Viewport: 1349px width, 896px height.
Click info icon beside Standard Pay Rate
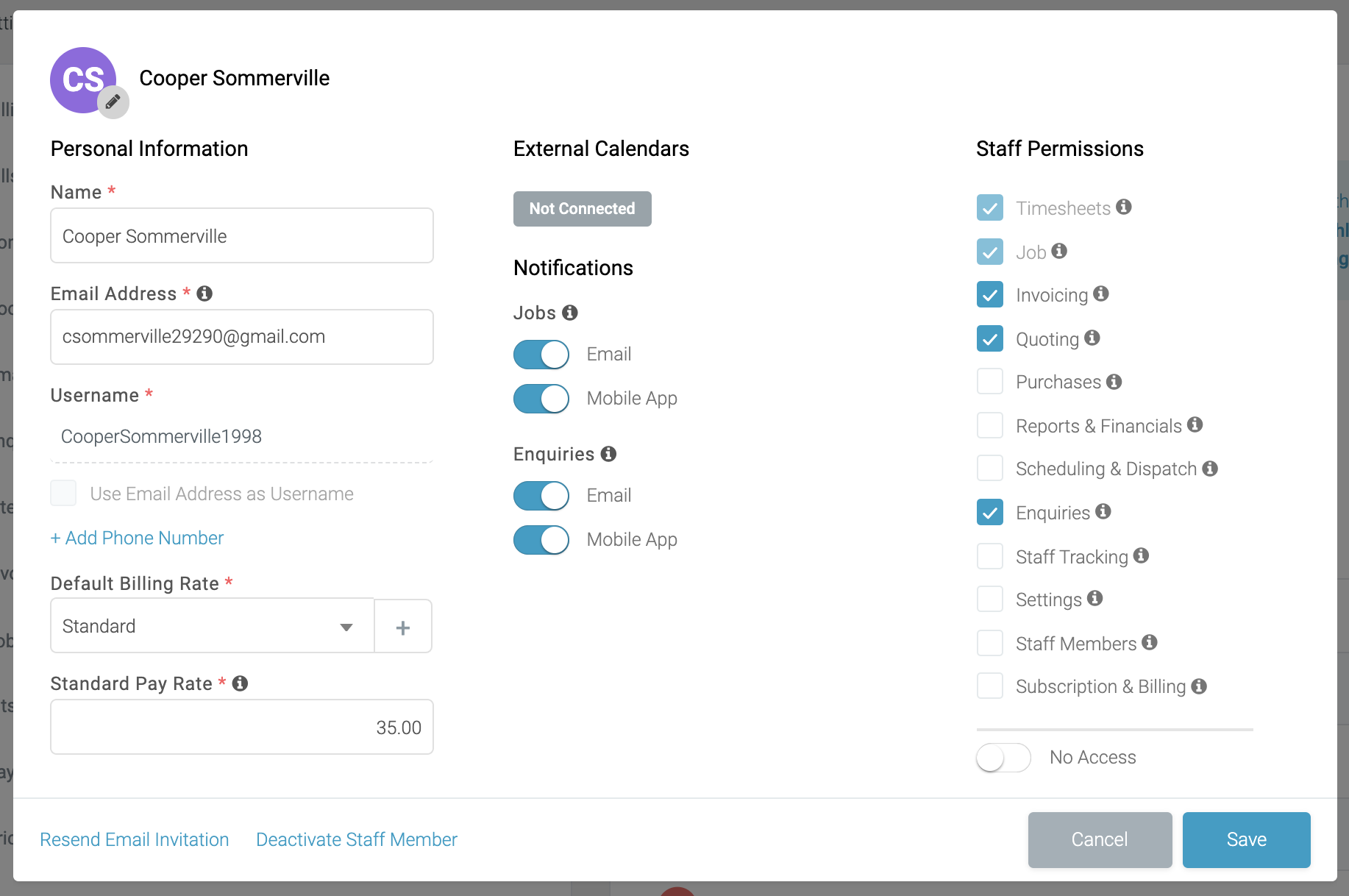click(240, 683)
